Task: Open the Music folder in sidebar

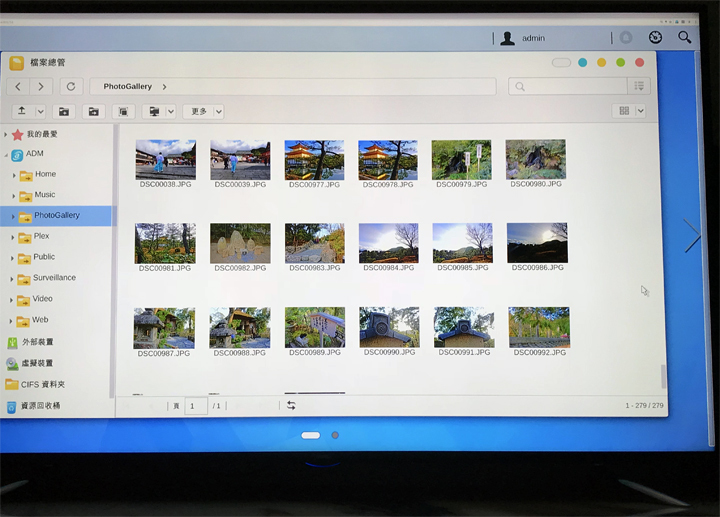Action: point(45,195)
